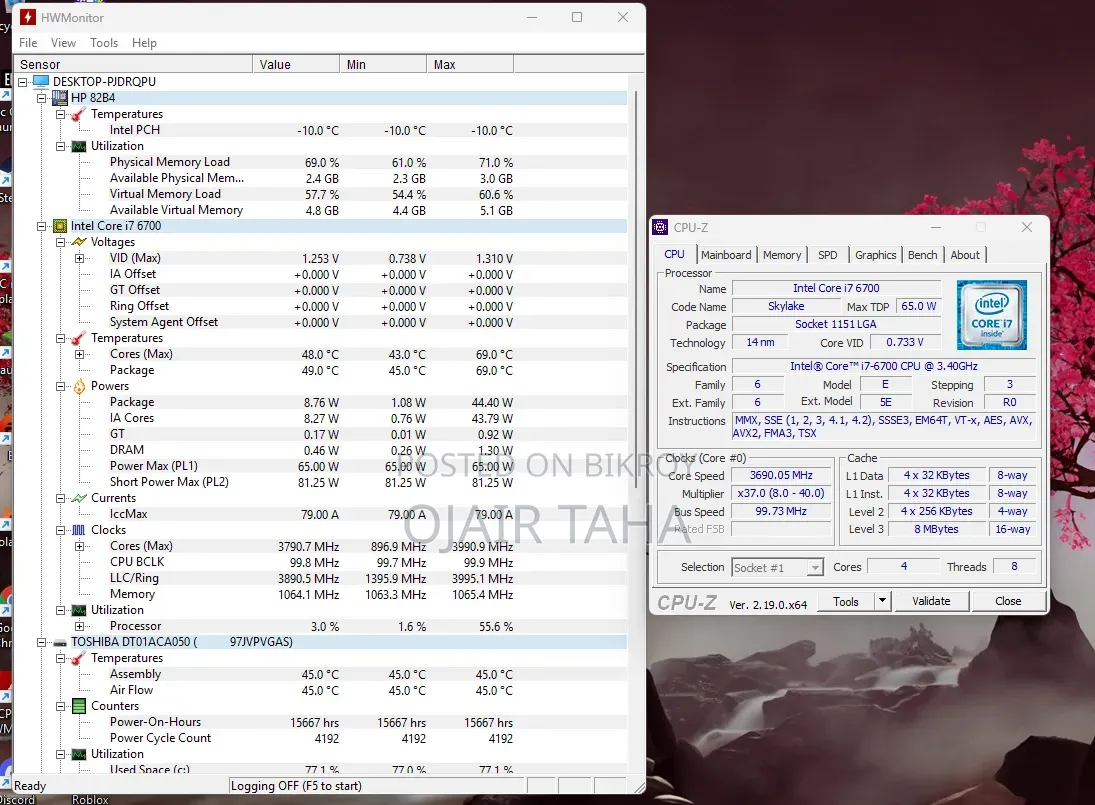Click the HWMonitor lightning app icon
The image size is (1095, 805).
pos(28,17)
